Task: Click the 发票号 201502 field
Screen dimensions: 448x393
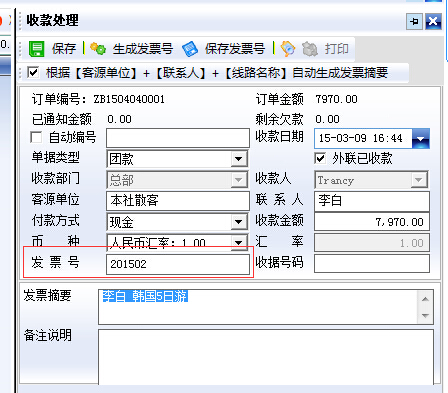Action: [x=178, y=264]
